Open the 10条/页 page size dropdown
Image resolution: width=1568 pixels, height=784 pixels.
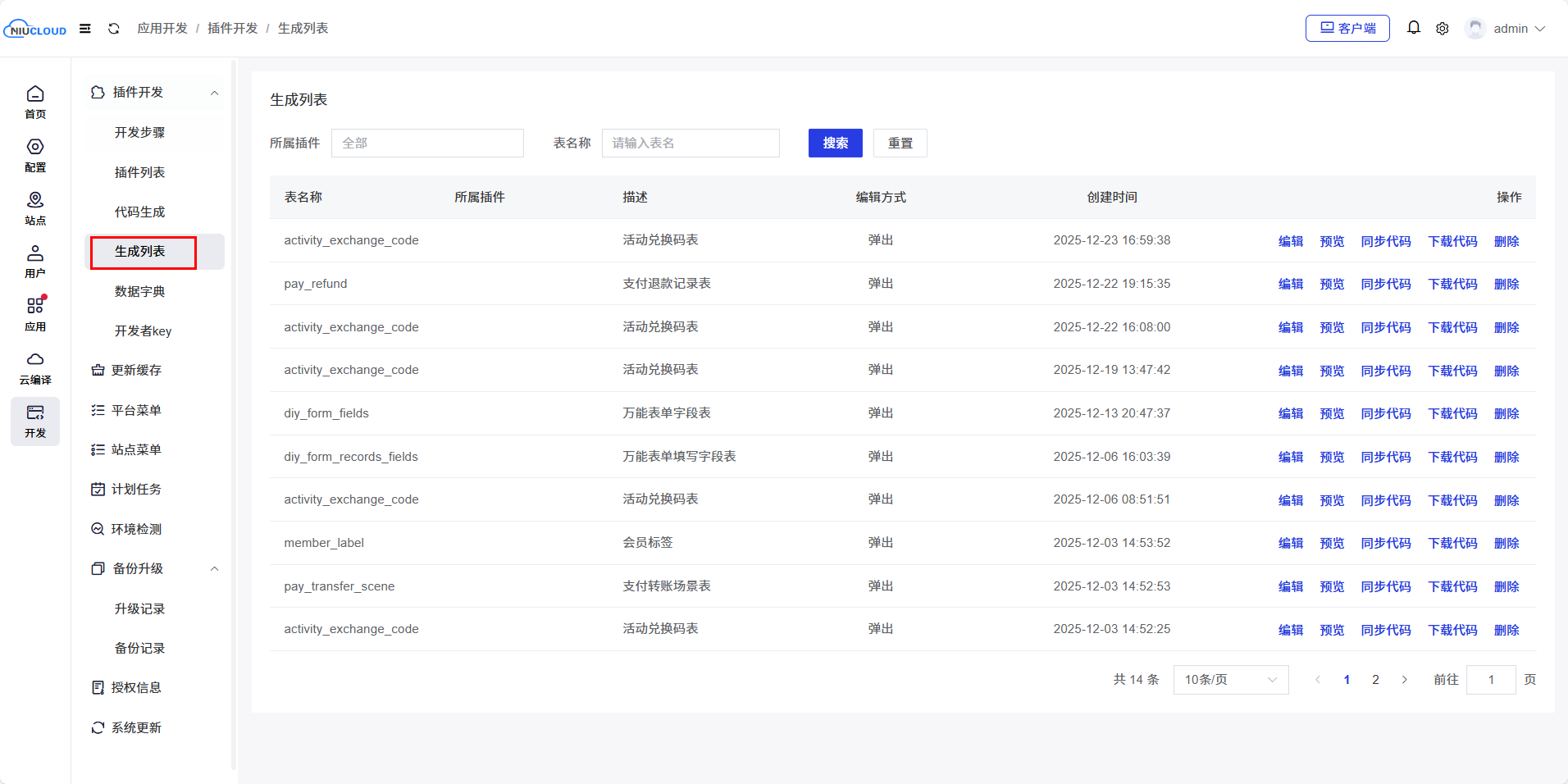(1230, 680)
